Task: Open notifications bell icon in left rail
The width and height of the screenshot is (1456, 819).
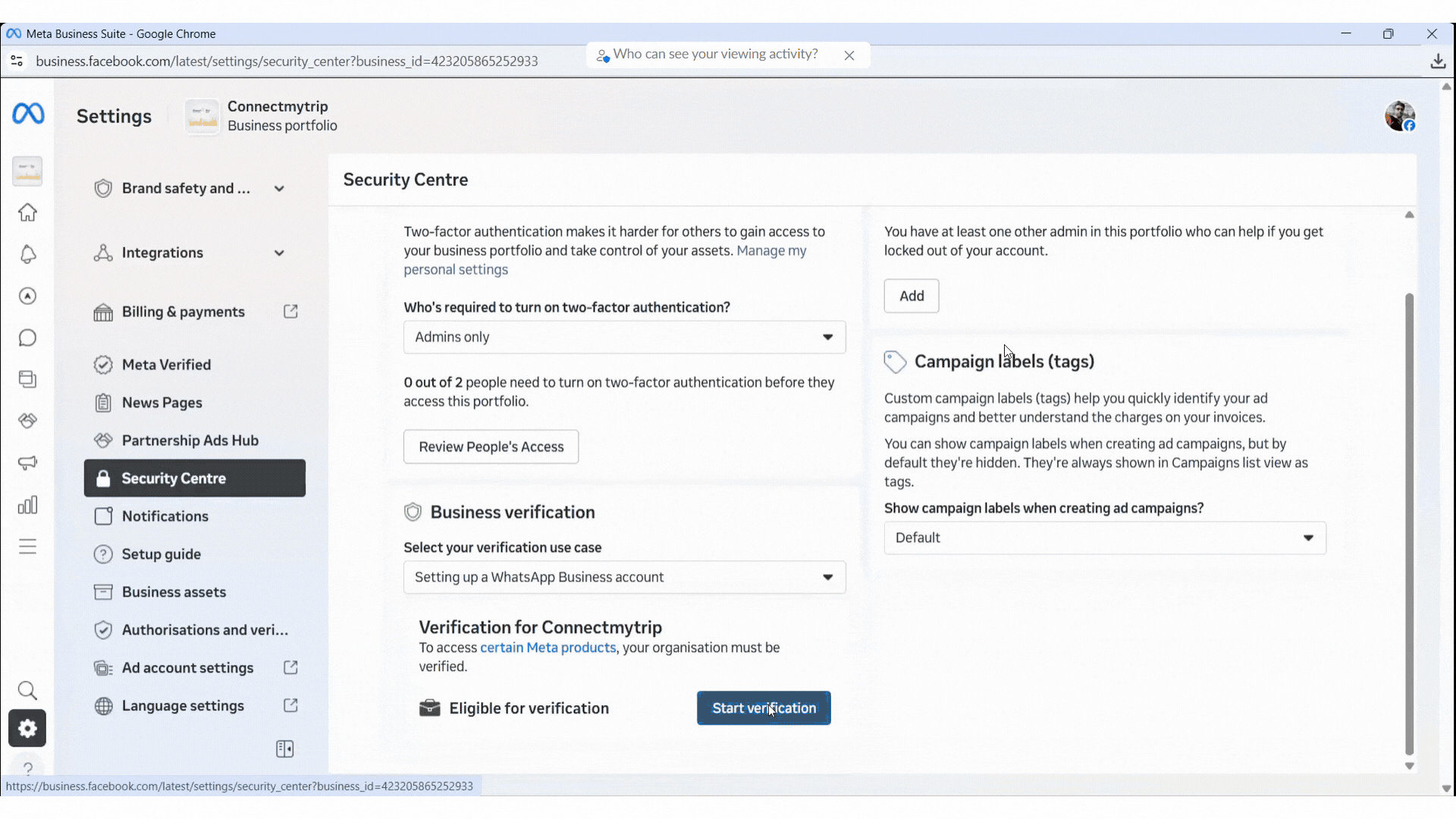Action: pyautogui.click(x=28, y=255)
